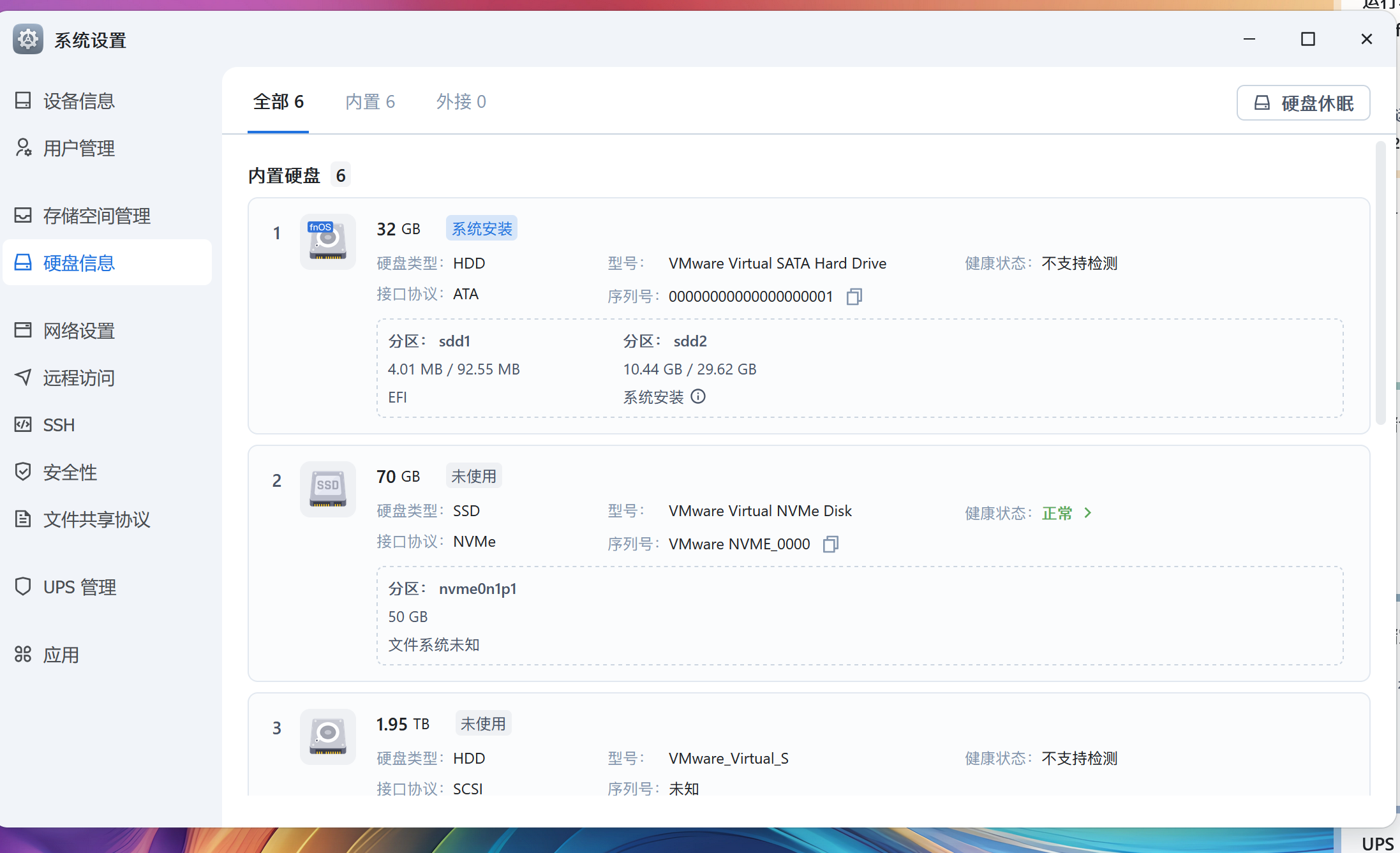Copy serial number VMware NVME_0000

click(831, 544)
